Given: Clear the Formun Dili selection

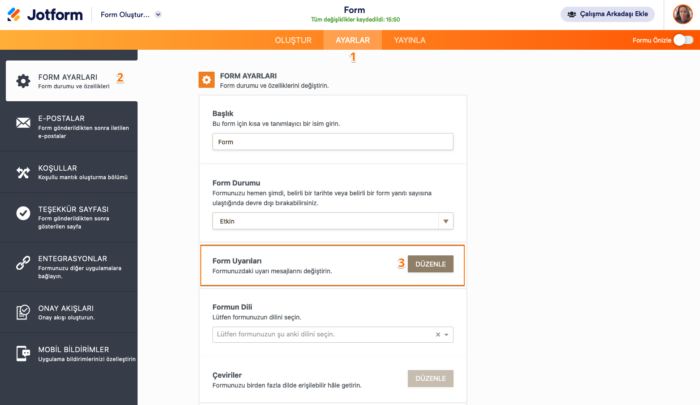Looking at the screenshot, I should 438,334.
